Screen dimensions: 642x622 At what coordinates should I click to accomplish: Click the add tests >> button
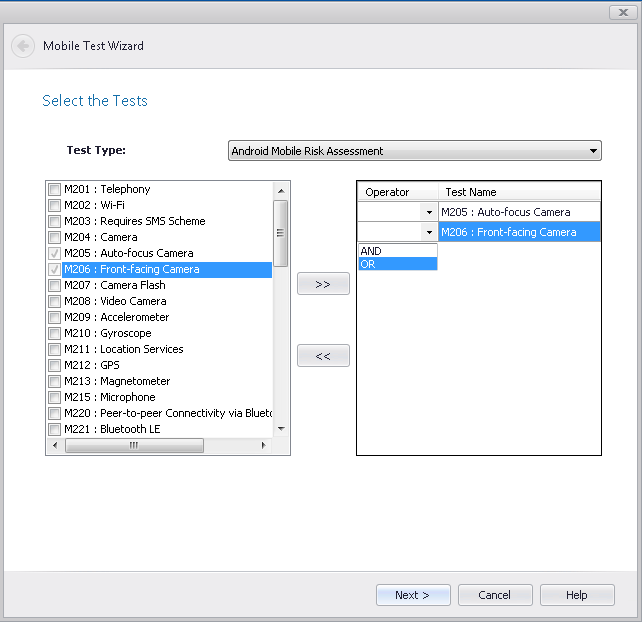323,284
